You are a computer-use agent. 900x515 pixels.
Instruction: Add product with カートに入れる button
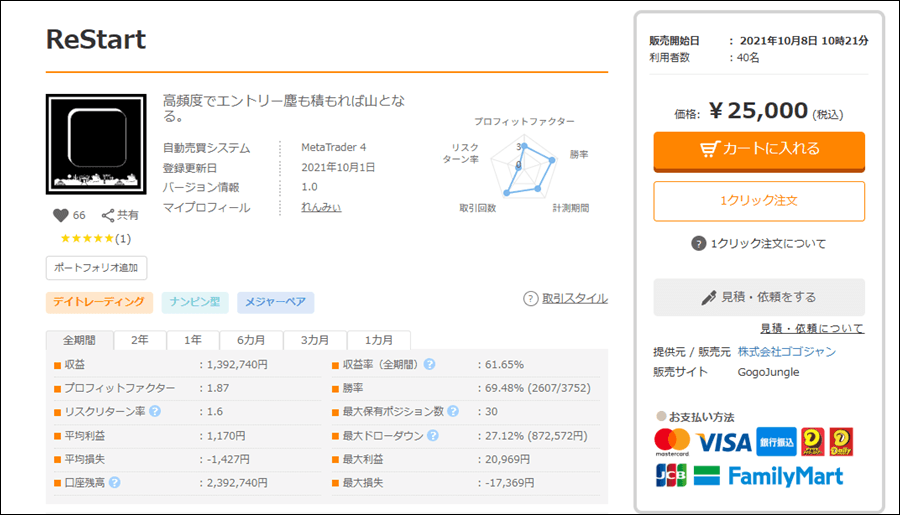pos(759,149)
